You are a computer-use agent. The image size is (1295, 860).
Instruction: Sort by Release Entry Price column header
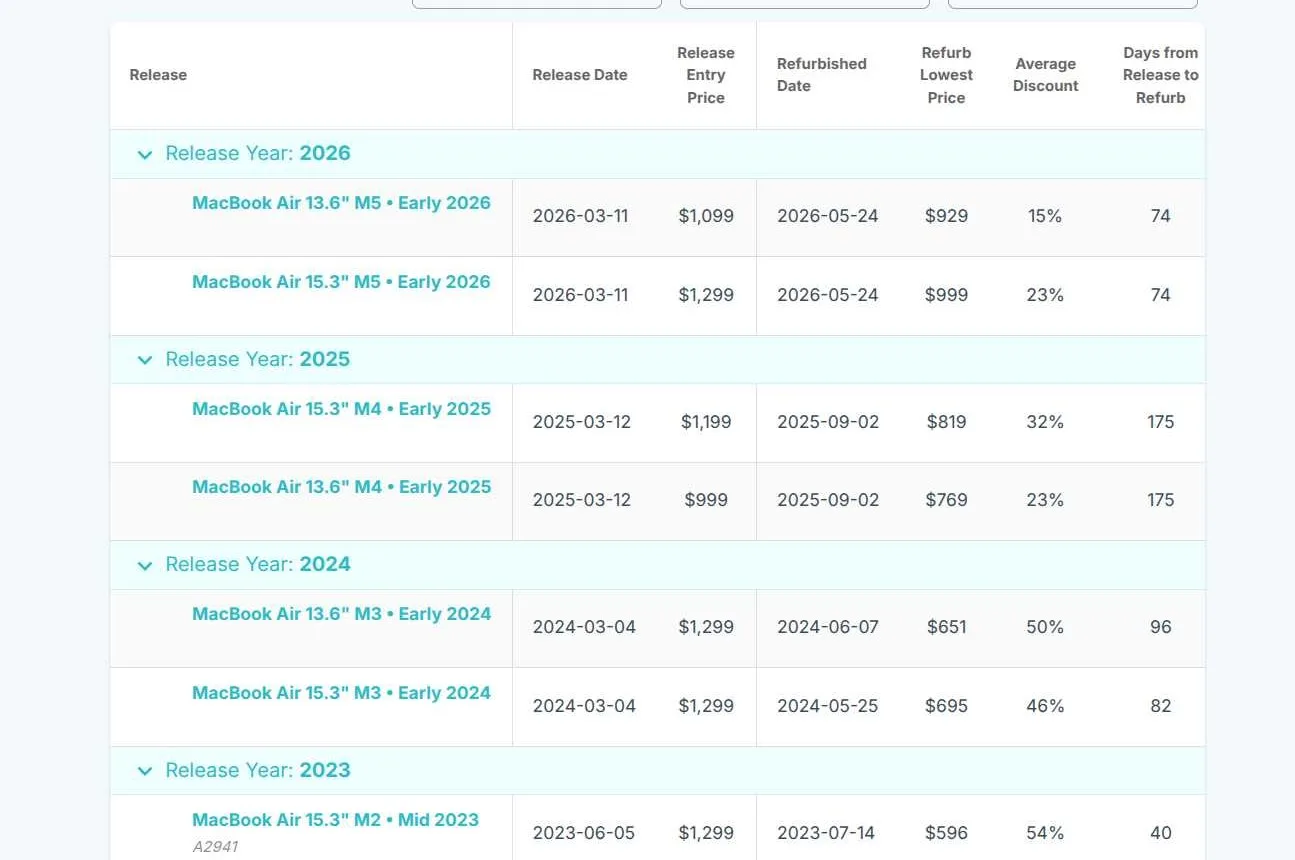706,75
